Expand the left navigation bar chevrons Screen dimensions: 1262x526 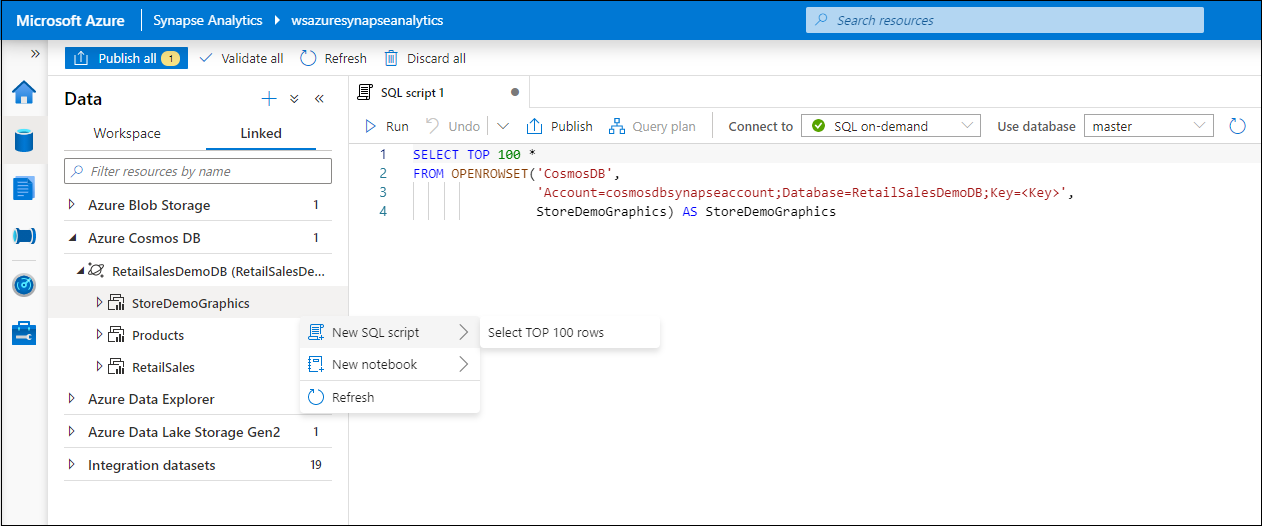coord(35,54)
